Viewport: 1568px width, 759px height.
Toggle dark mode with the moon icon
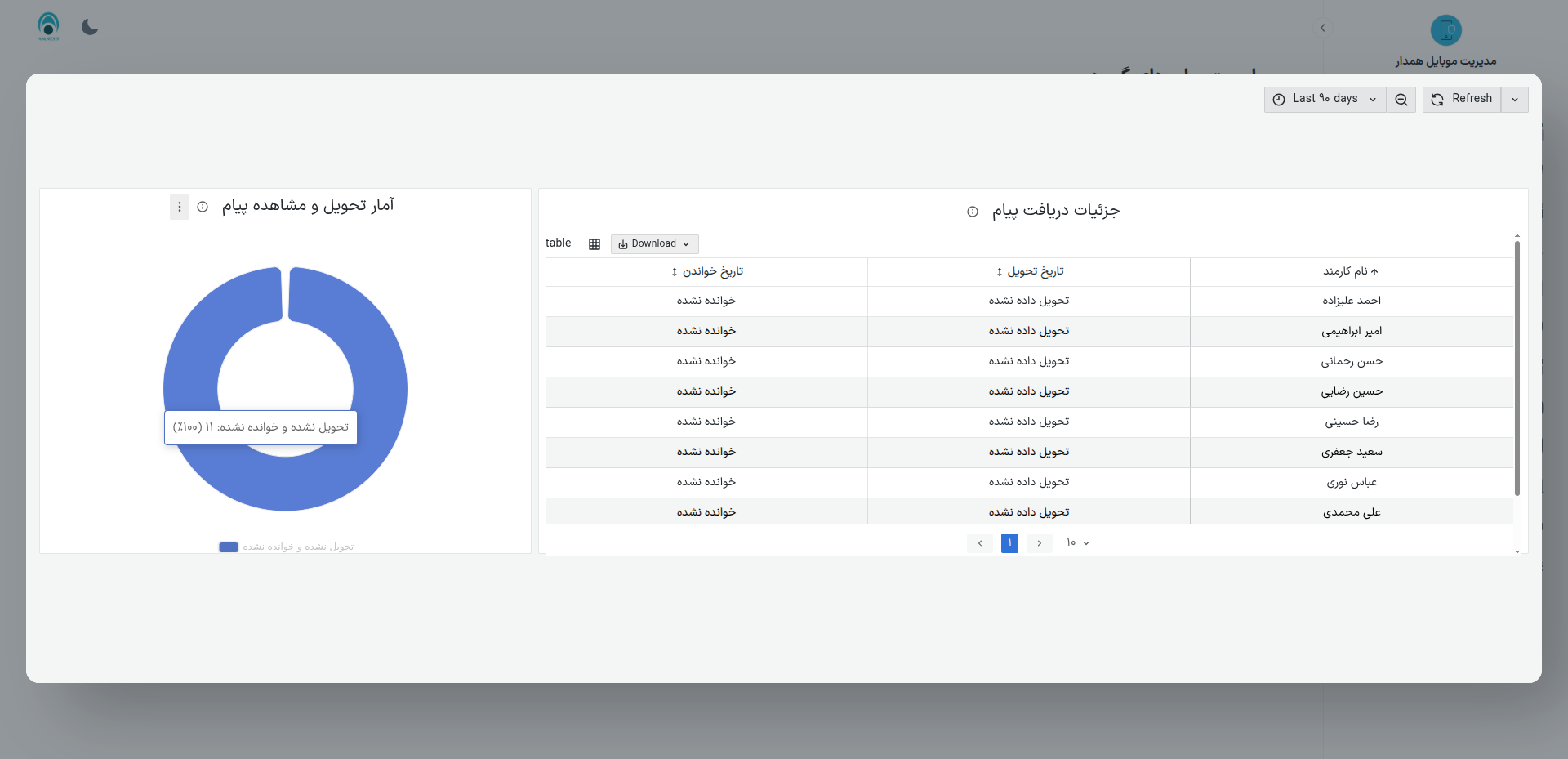click(x=89, y=27)
